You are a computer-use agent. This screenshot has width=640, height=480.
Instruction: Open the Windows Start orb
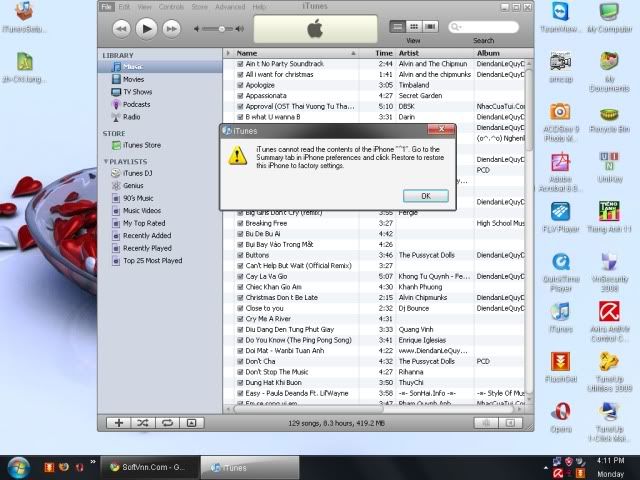click(x=18, y=468)
